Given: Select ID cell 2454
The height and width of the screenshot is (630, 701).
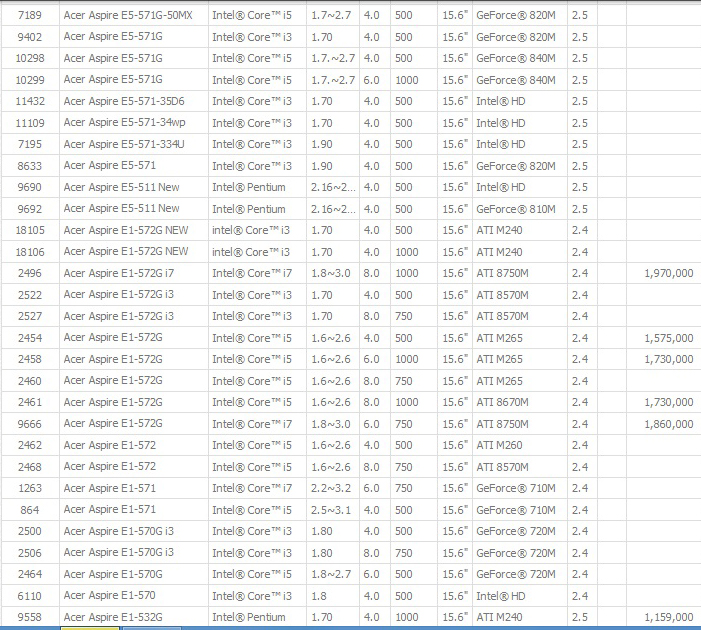Looking at the screenshot, I should click(30, 338).
